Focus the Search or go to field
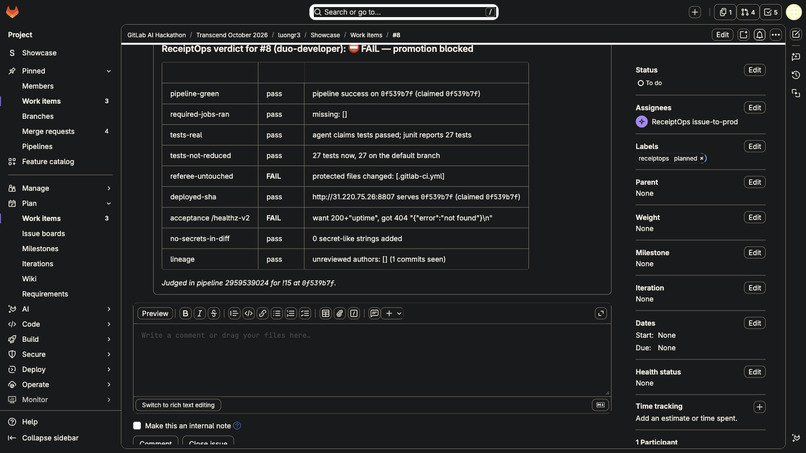 (x=404, y=12)
